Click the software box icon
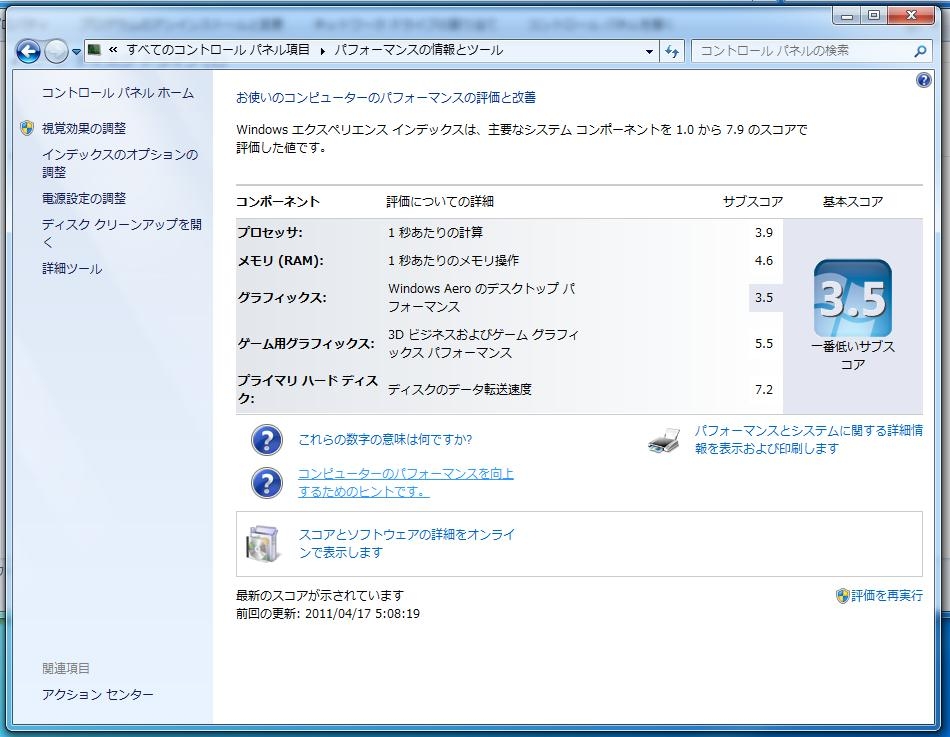The width and height of the screenshot is (950, 737). [264, 543]
